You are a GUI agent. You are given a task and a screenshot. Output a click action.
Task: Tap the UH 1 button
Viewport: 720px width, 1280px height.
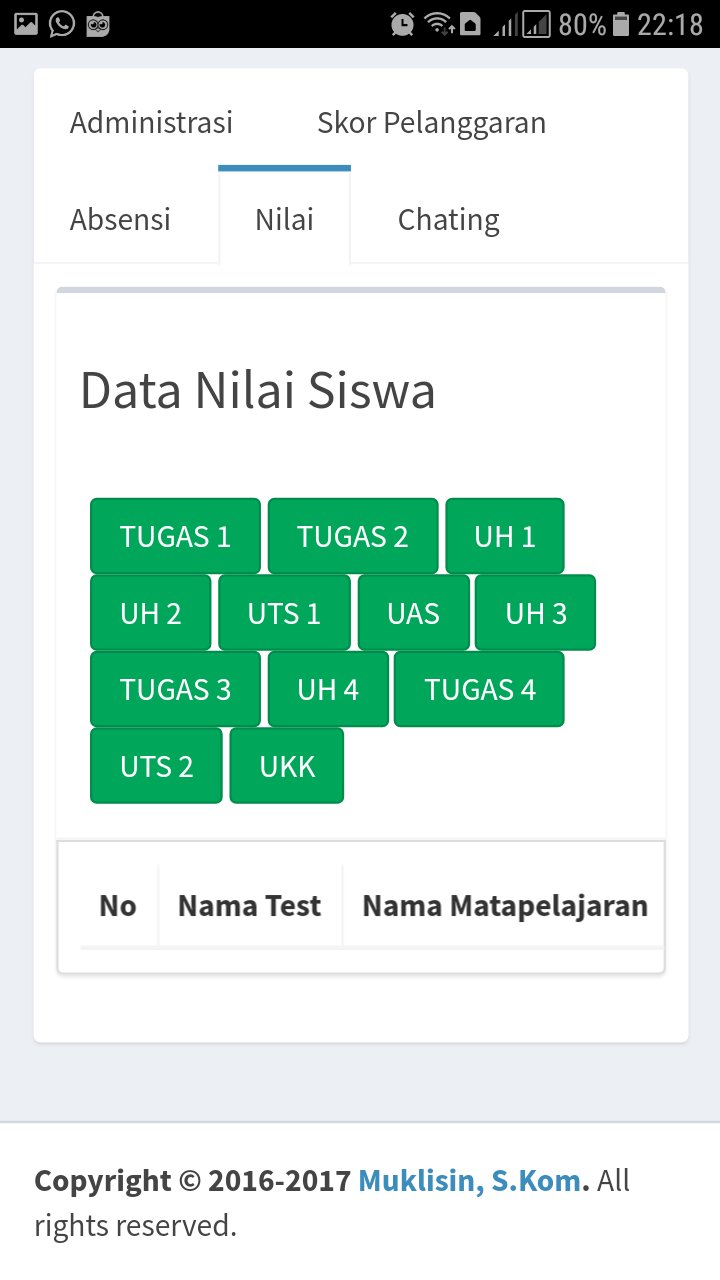pyautogui.click(x=504, y=536)
